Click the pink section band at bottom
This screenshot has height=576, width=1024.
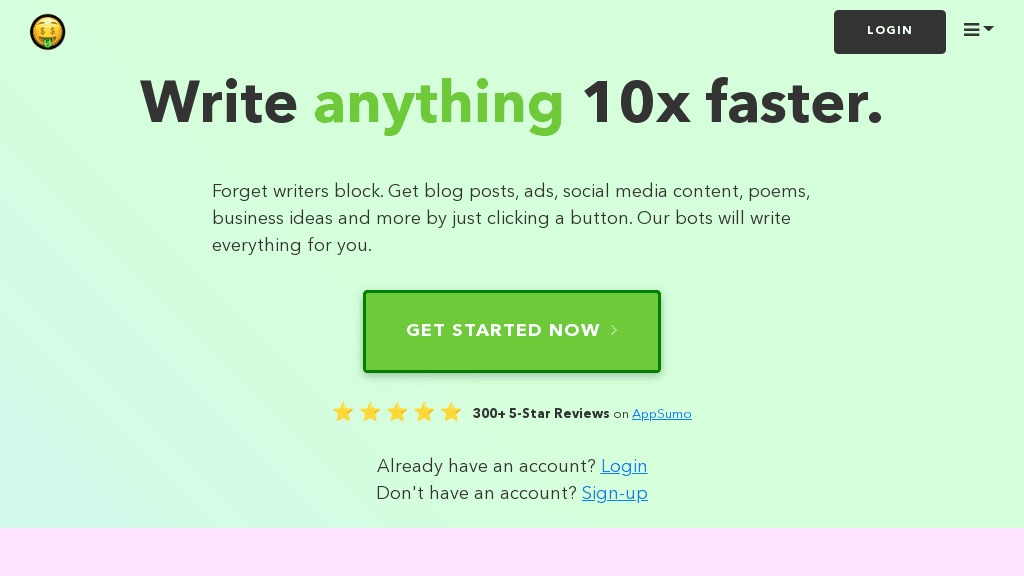pos(512,552)
